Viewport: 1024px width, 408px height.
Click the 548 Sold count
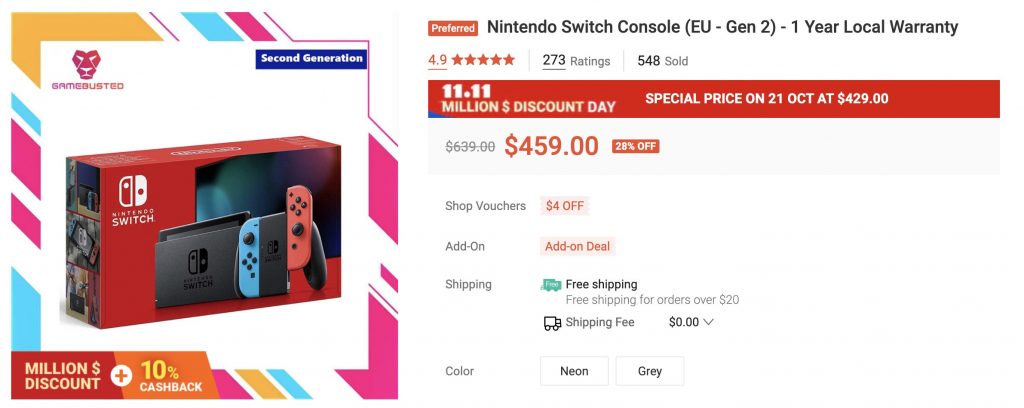pos(662,61)
